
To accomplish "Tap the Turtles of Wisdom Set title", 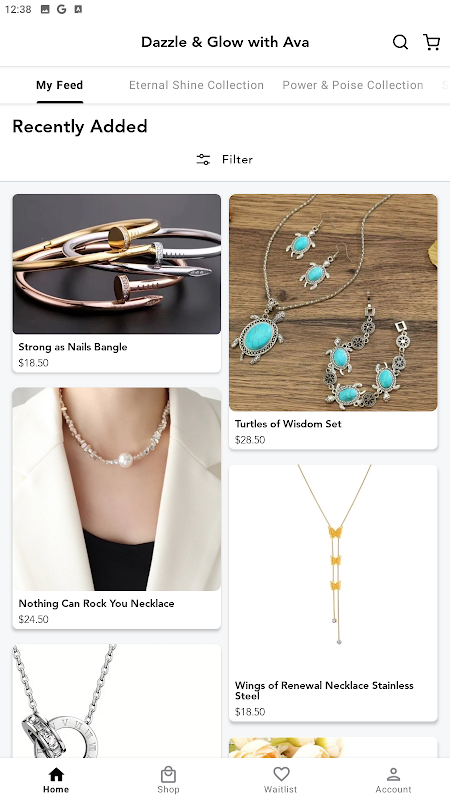I will coord(288,423).
